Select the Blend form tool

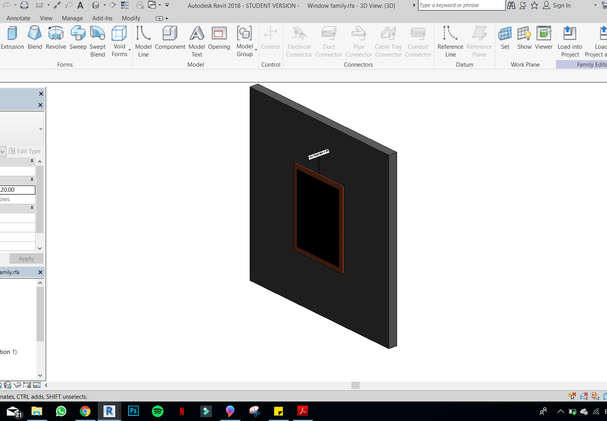pyautogui.click(x=35, y=38)
